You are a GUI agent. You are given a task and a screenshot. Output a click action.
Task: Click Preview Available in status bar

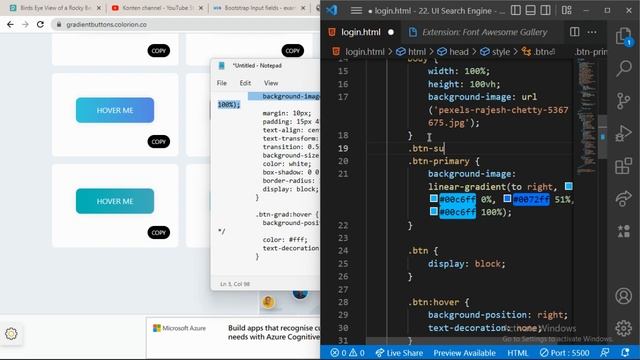pos(464,353)
